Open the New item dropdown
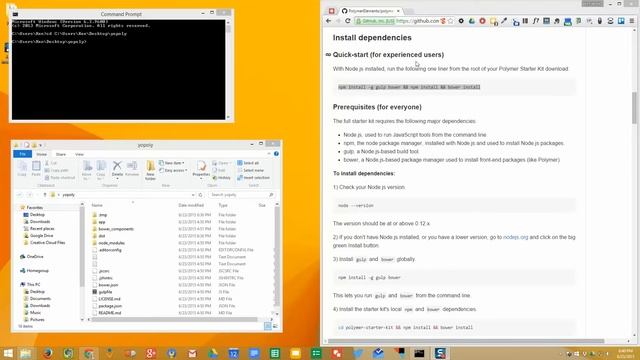The height and width of the screenshot is (360, 640). coord(171,163)
